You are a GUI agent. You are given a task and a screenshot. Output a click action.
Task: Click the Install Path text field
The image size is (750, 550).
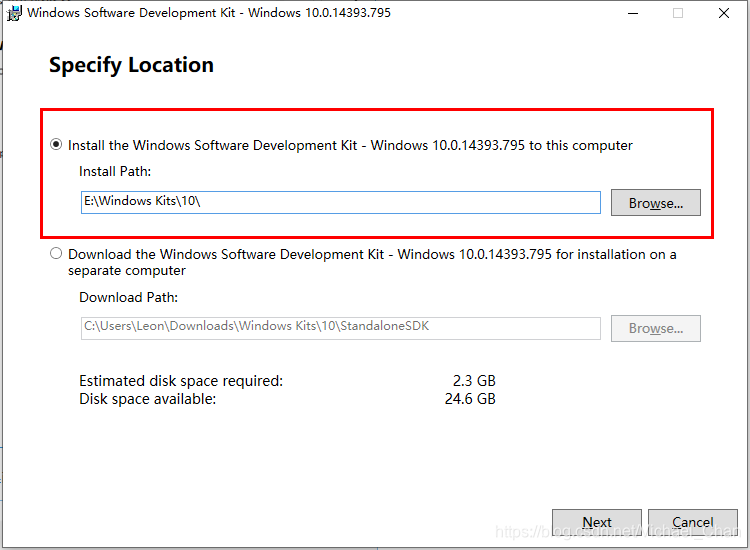click(x=341, y=202)
